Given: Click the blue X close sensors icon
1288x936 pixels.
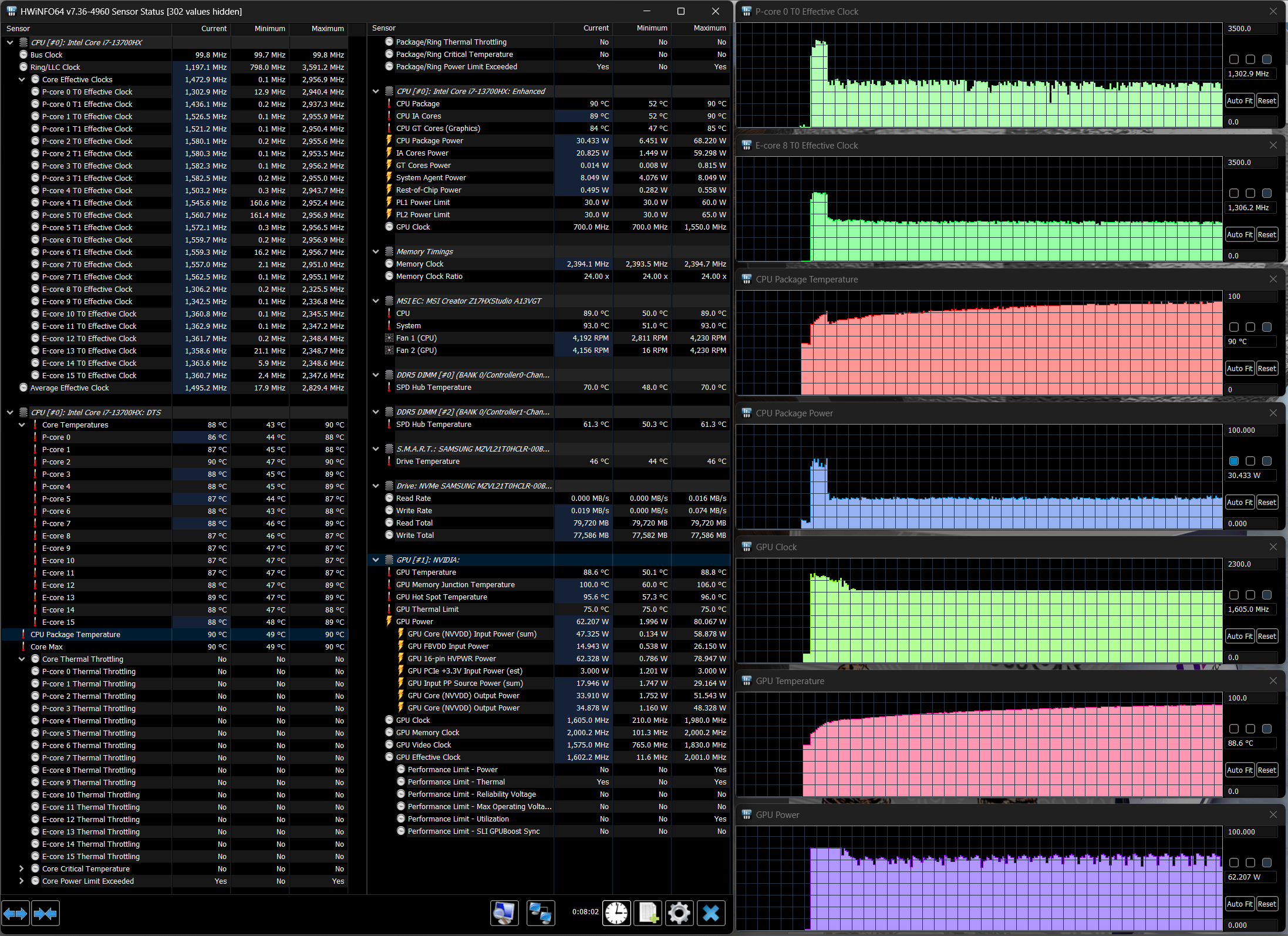Looking at the screenshot, I should tap(711, 913).
